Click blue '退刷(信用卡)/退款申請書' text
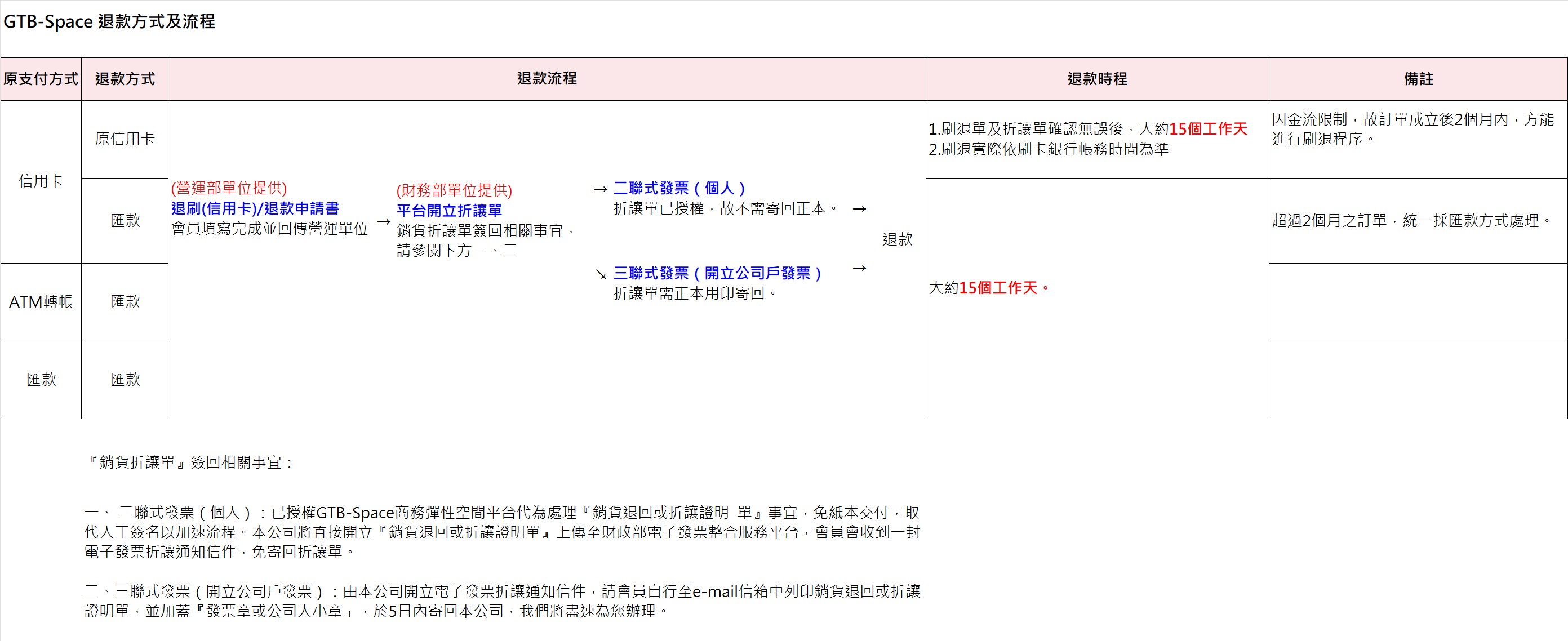Viewport: 1568px width, 641px height. (x=255, y=209)
